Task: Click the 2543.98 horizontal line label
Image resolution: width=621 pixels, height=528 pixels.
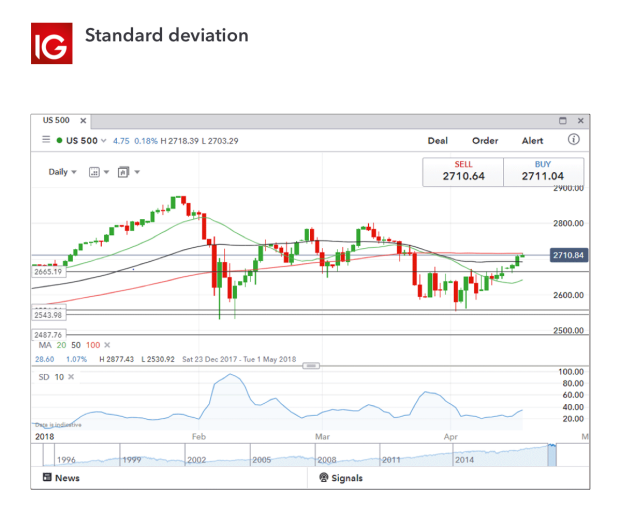Action: (x=48, y=315)
